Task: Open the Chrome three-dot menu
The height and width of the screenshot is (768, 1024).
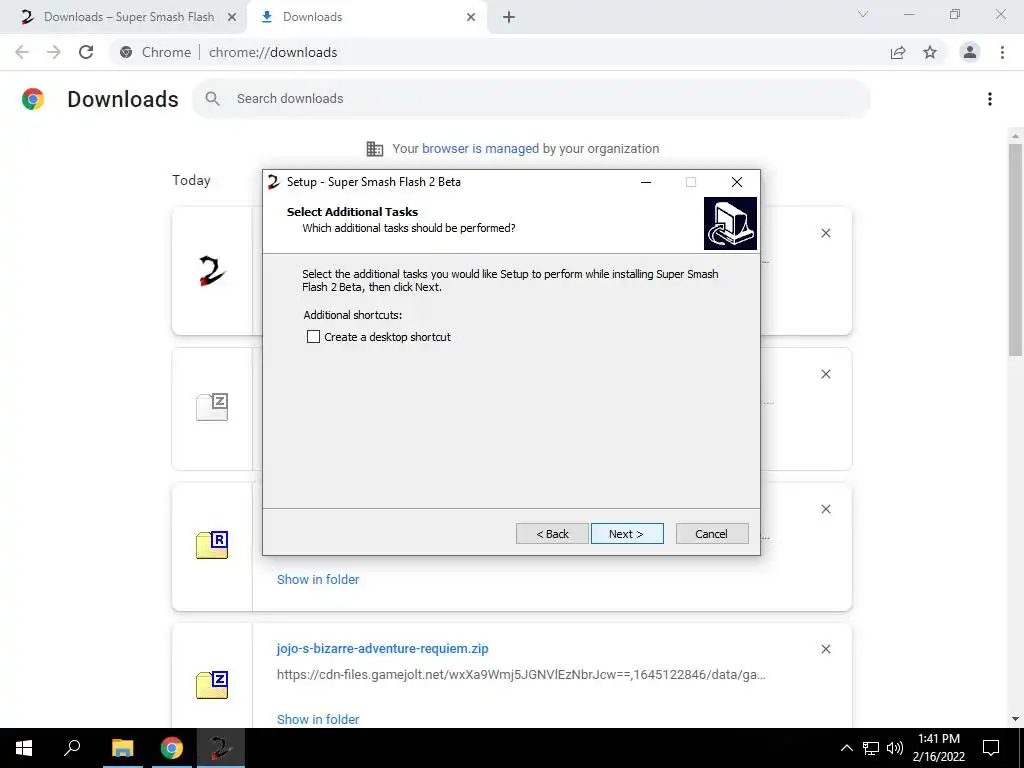Action: tap(1002, 52)
